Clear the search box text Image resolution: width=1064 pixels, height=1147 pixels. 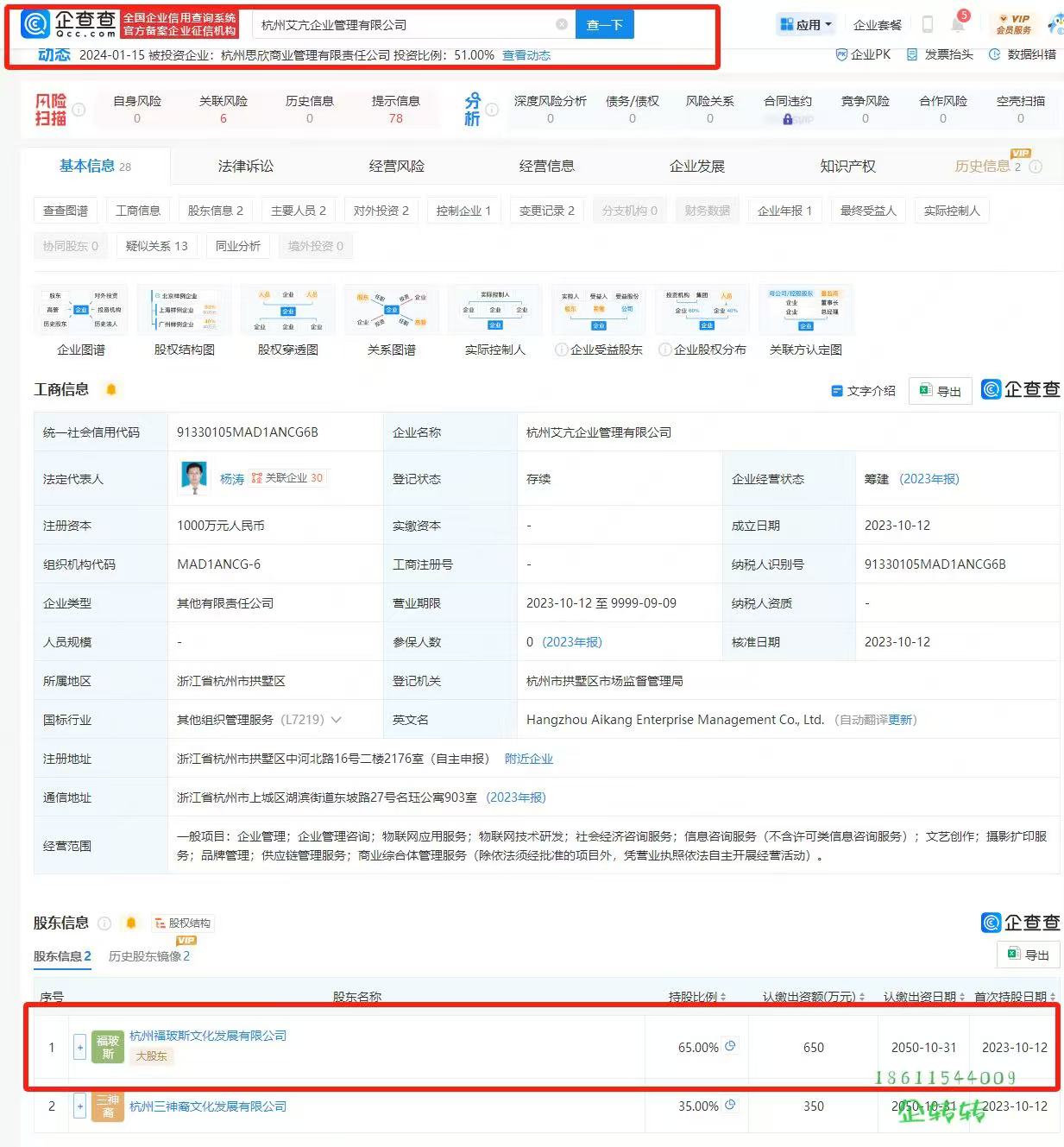coord(562,25)
